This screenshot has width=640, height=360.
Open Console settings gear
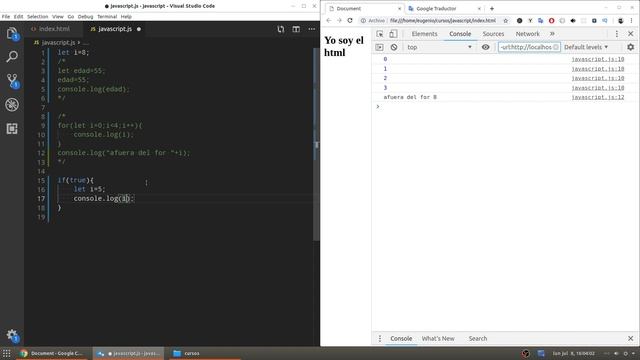pos(631,47)
